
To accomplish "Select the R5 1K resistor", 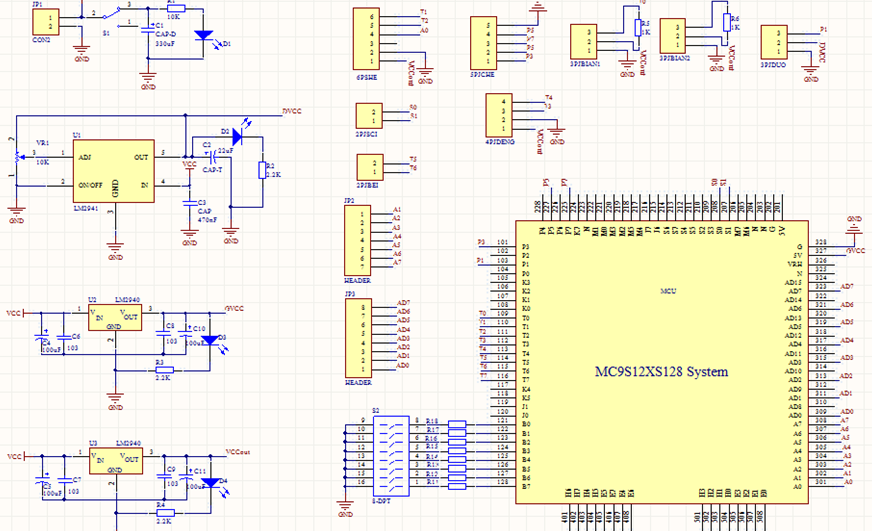I will 638,28.
